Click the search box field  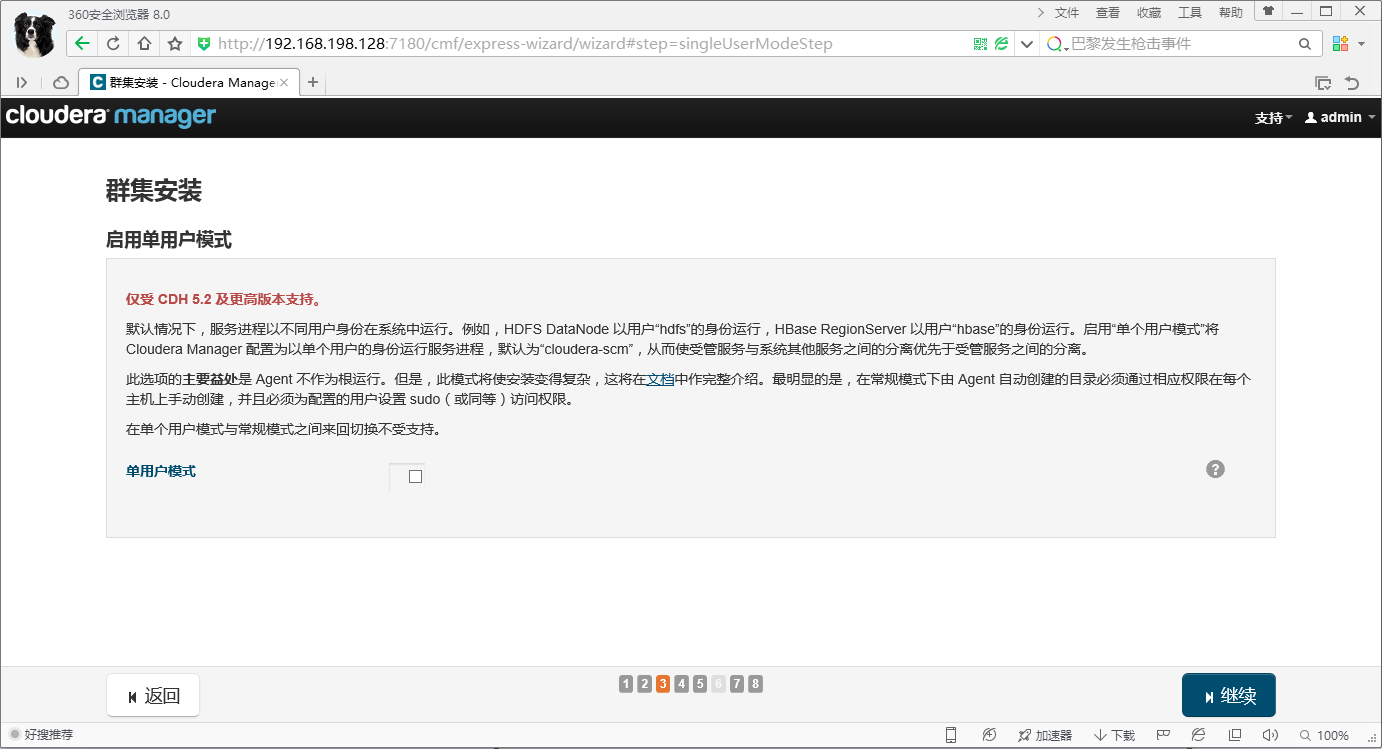(x=1180, y=44)
